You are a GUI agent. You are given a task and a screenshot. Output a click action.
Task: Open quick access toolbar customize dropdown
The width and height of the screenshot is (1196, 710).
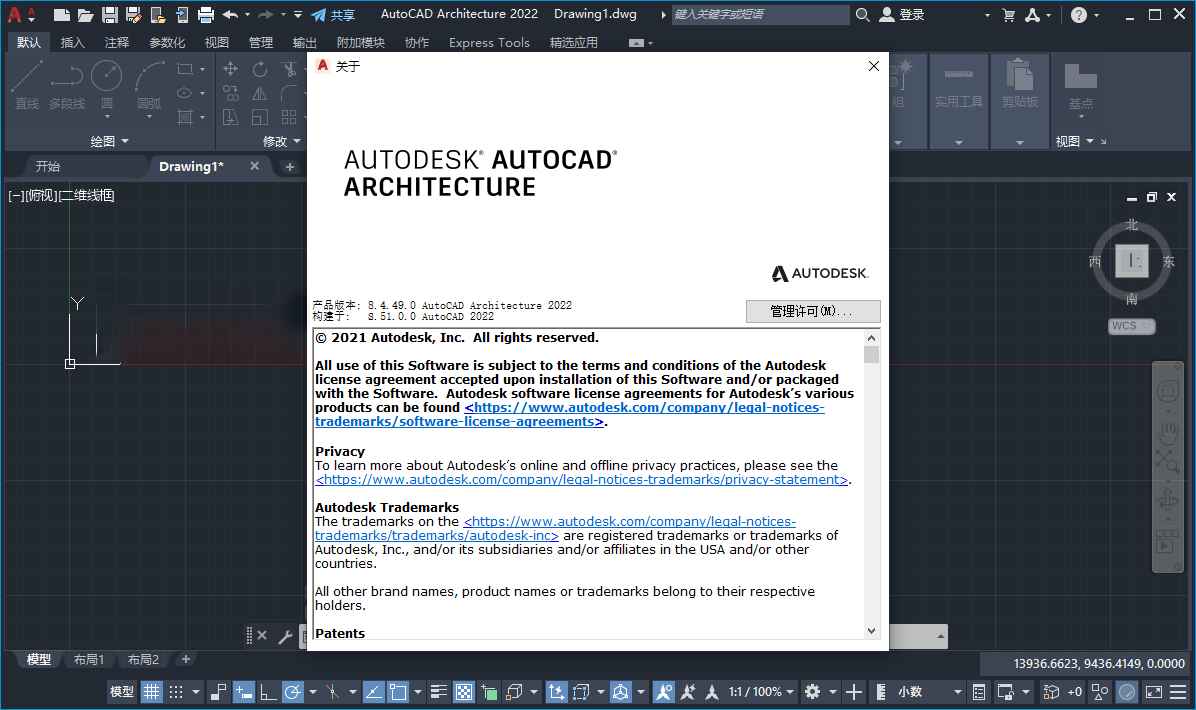pyautogui.click(x=297, y=14)
